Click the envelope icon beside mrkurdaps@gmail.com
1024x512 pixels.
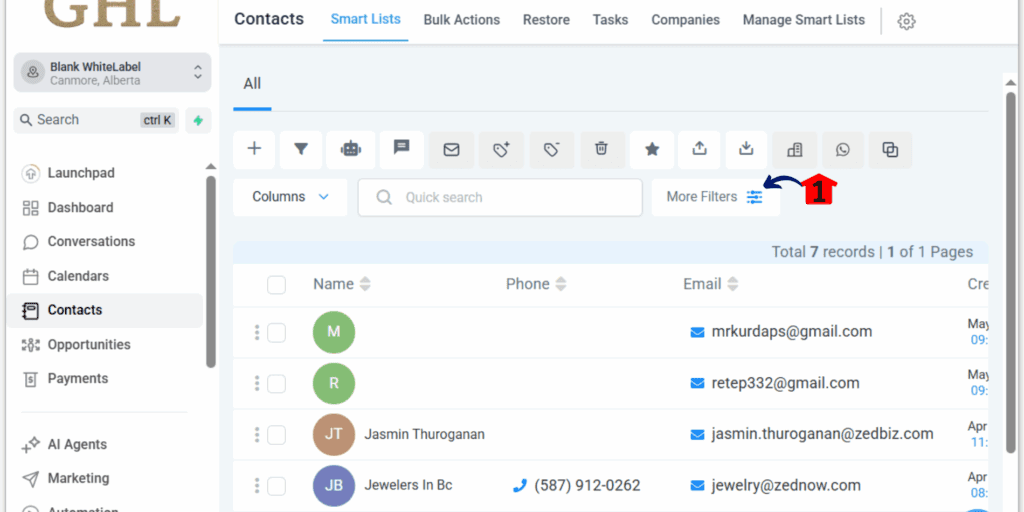pyautogui.click(x=697, y=332)
